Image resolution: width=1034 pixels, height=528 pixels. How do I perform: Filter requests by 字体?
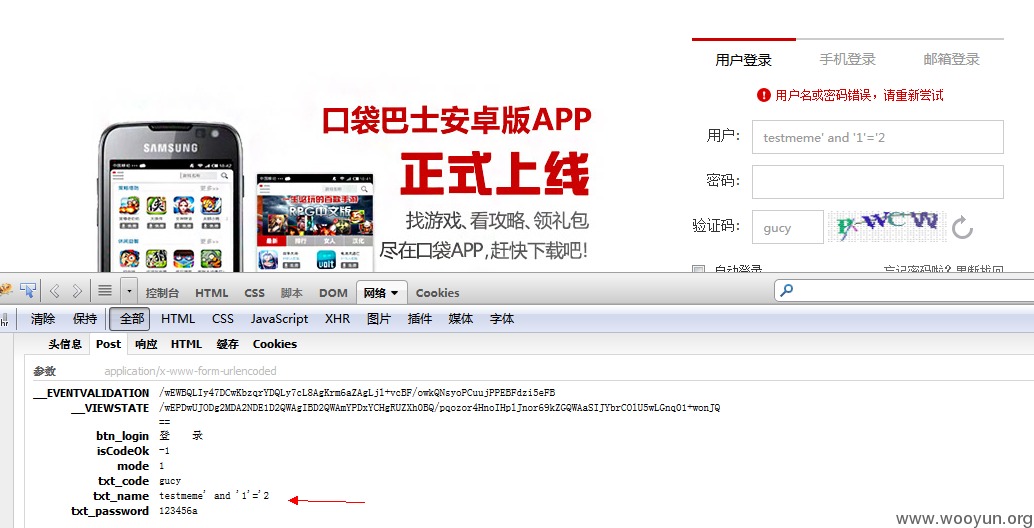click(502, 319)
